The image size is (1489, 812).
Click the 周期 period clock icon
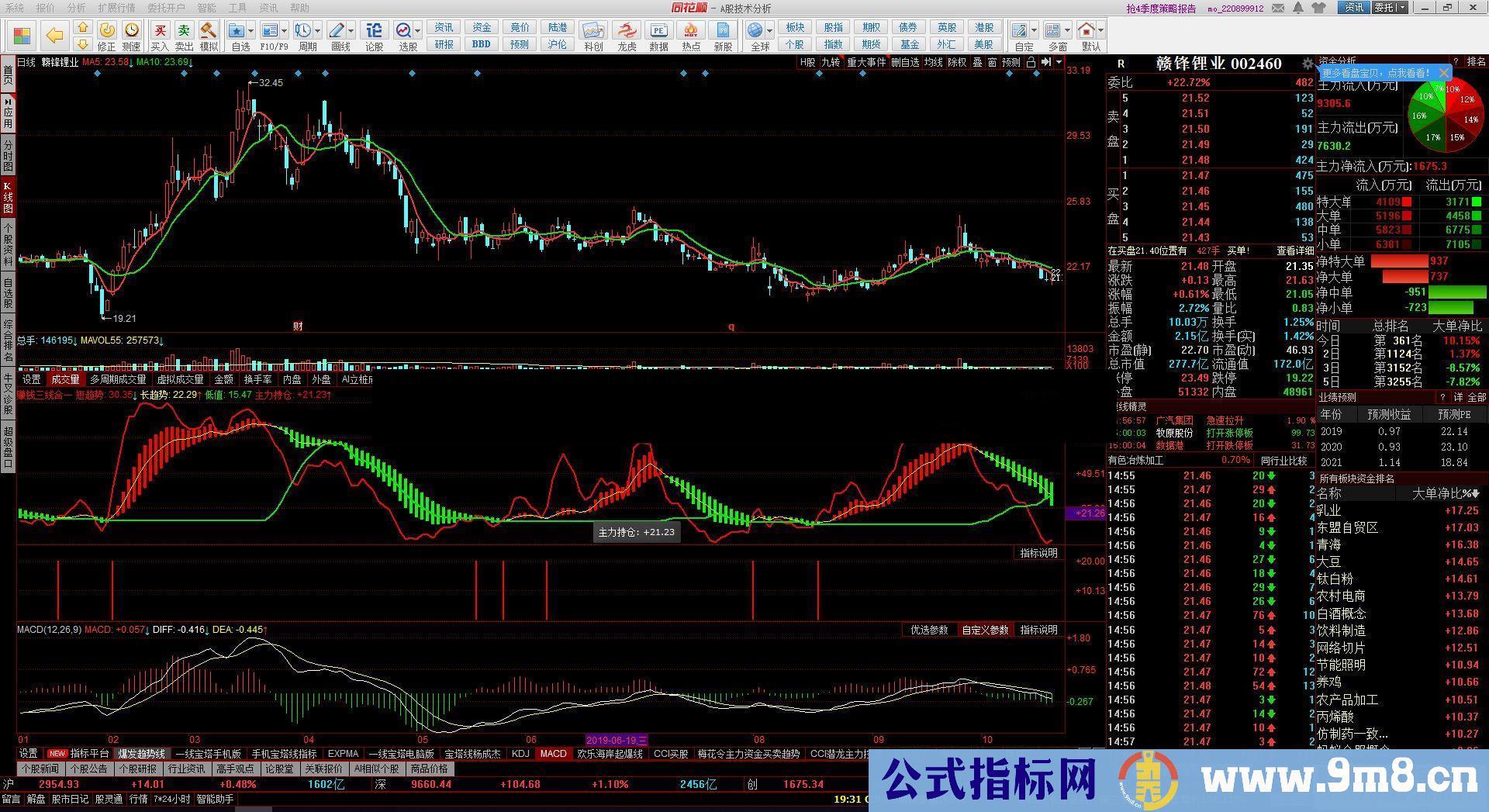tap(304, 31)
